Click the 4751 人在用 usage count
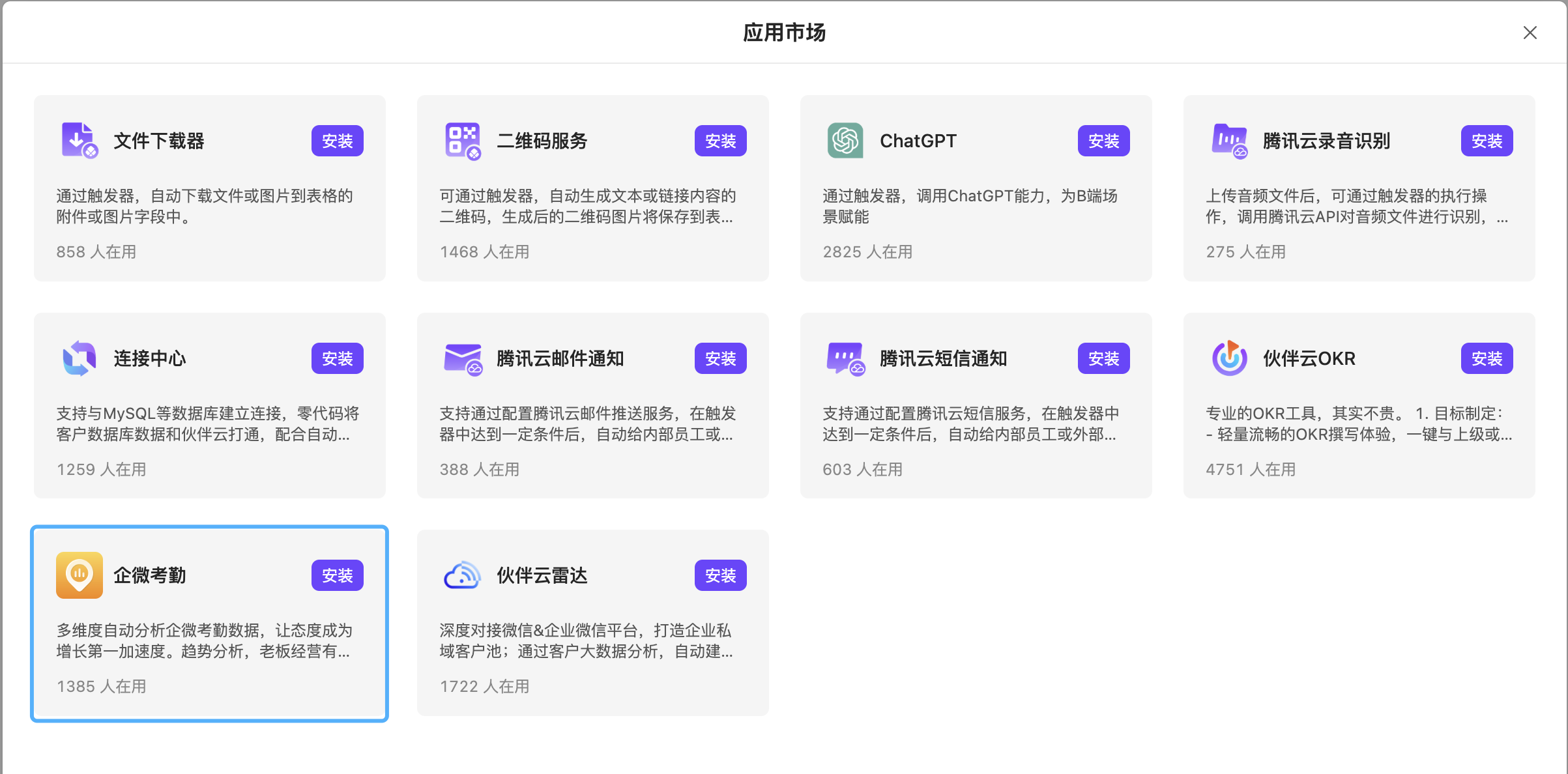This screenshot has height=774, width=1568. 1251,470
